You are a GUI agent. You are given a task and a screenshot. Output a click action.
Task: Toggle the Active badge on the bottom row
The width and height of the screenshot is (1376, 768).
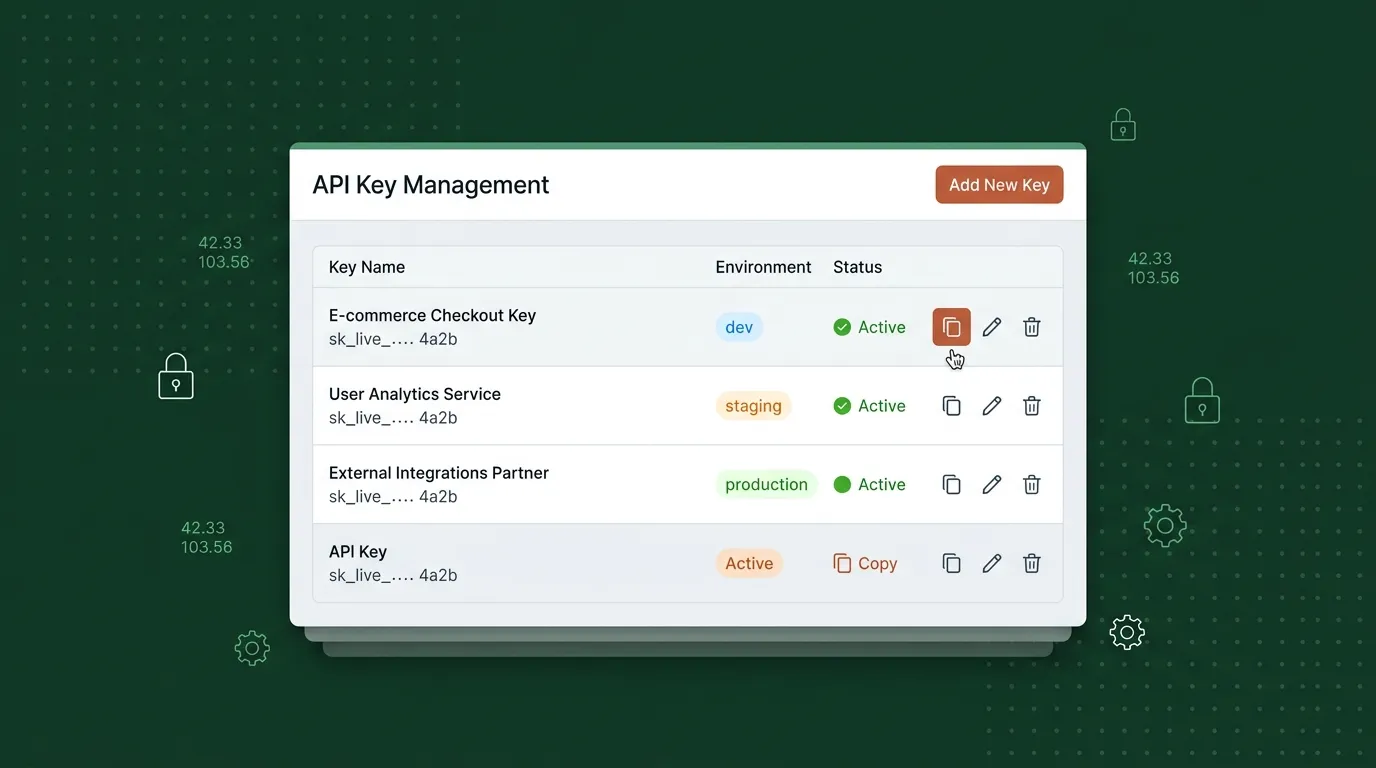[x=749, y=563]
